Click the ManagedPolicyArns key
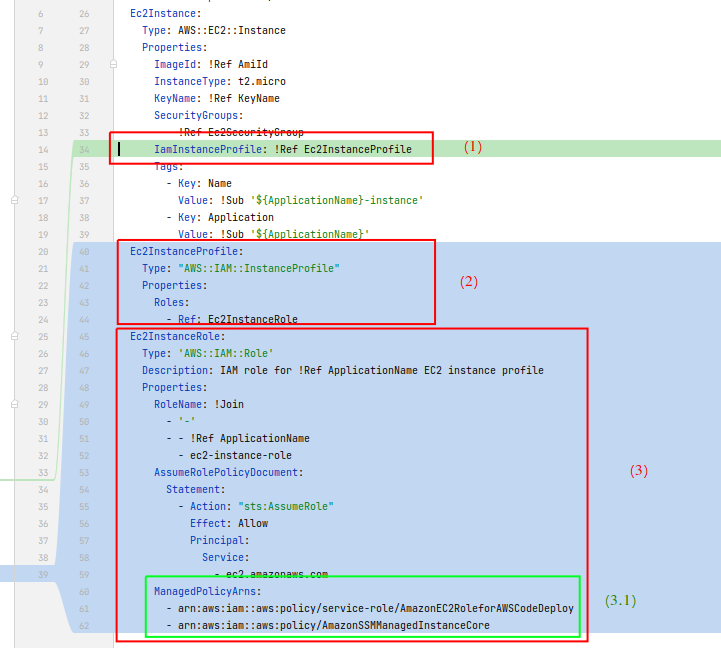 pyautogui.click(x=201, y=591)
